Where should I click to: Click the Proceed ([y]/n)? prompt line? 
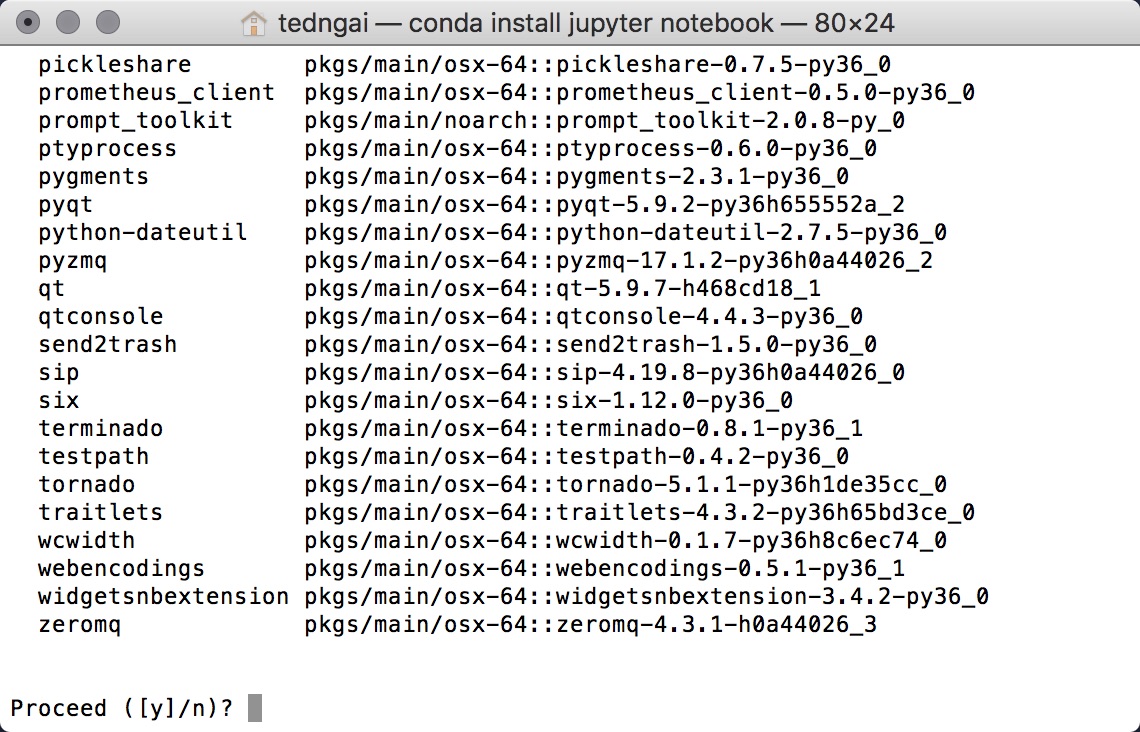(x=120, y=707)
